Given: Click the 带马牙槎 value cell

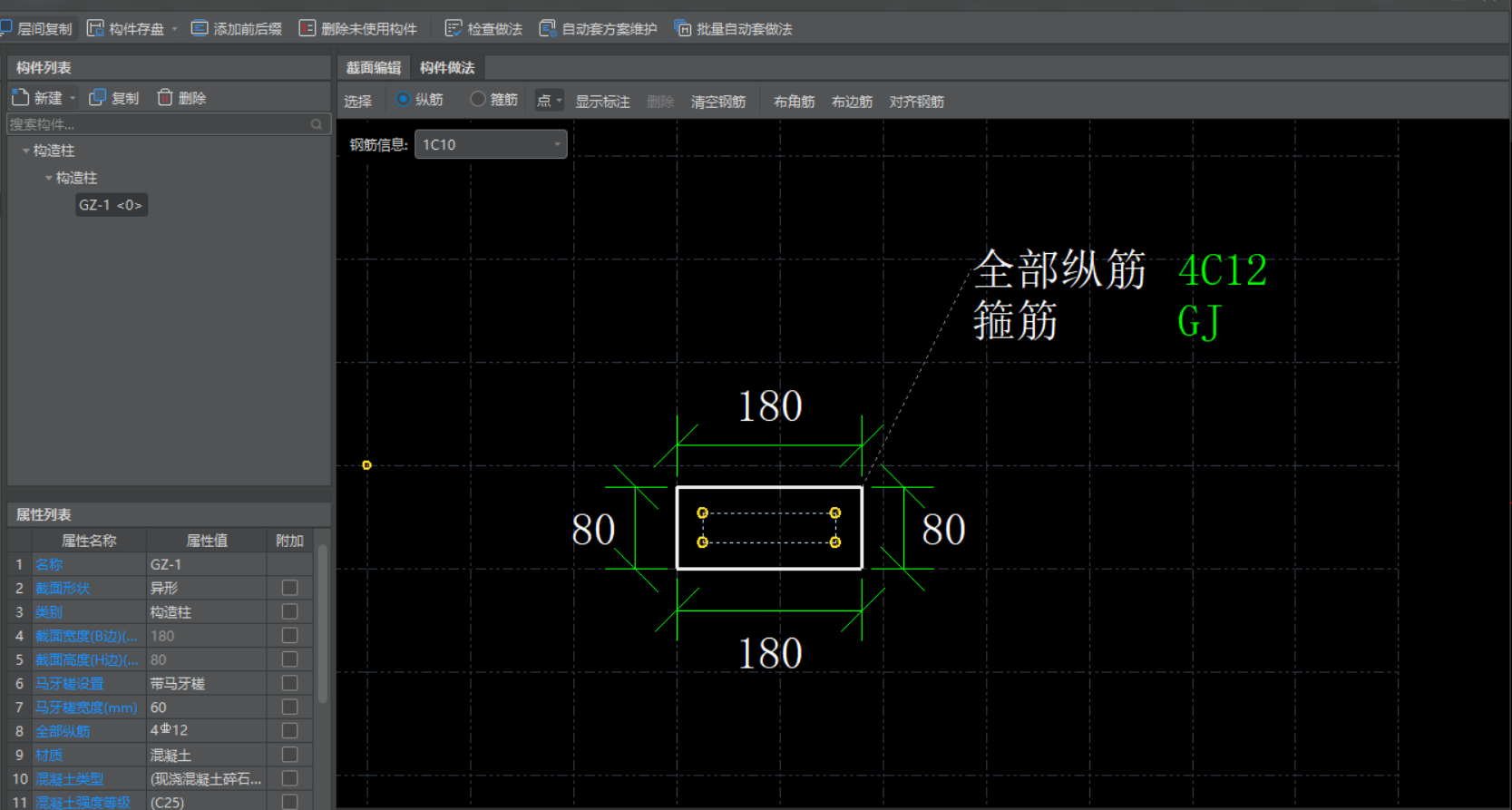Looking at the screenshot, I should click(x=206, y=683).
